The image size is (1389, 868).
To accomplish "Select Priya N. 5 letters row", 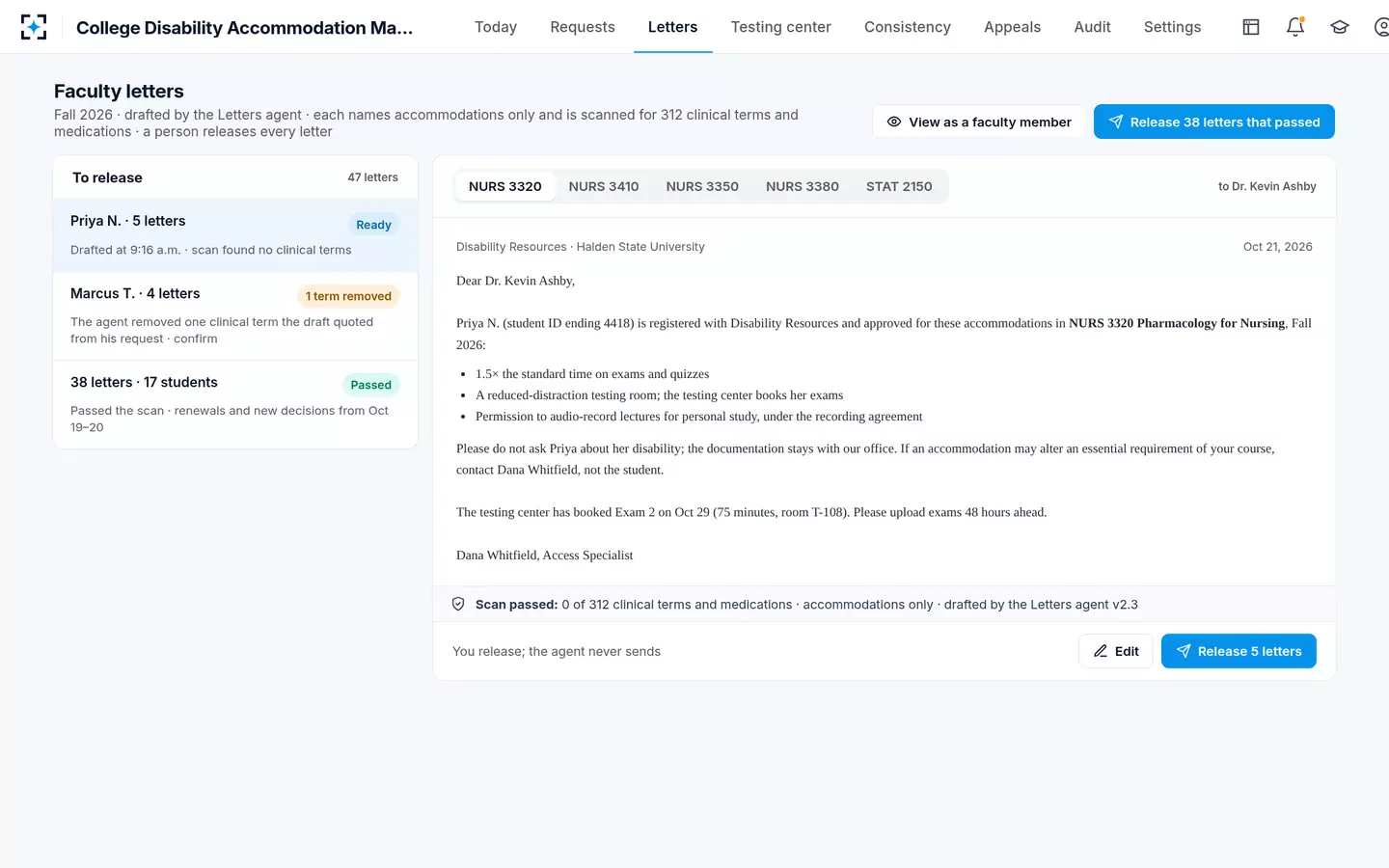I will pos(235,235).
